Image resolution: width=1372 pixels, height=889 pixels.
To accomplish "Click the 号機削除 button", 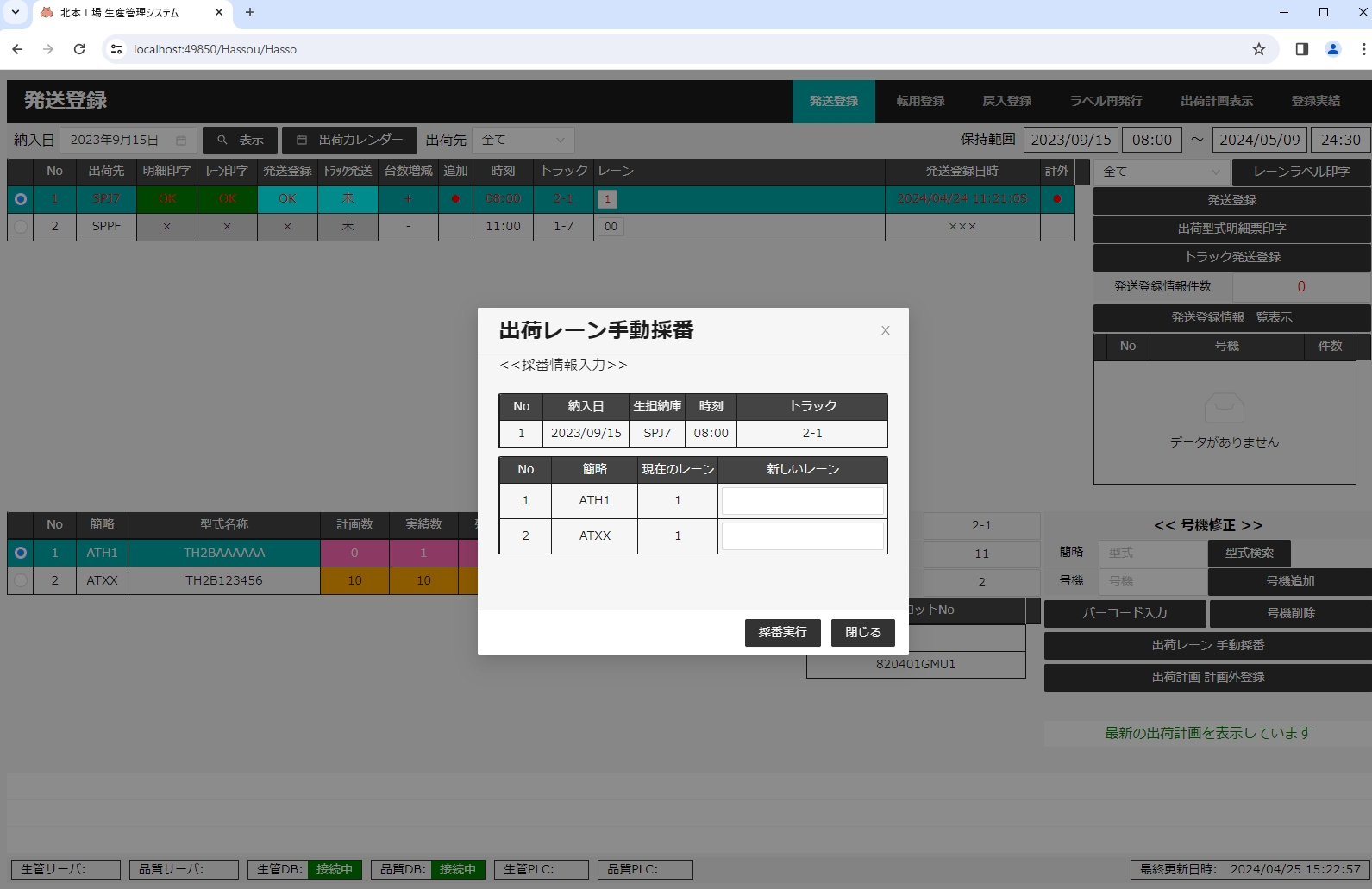I will [1290, 613].
